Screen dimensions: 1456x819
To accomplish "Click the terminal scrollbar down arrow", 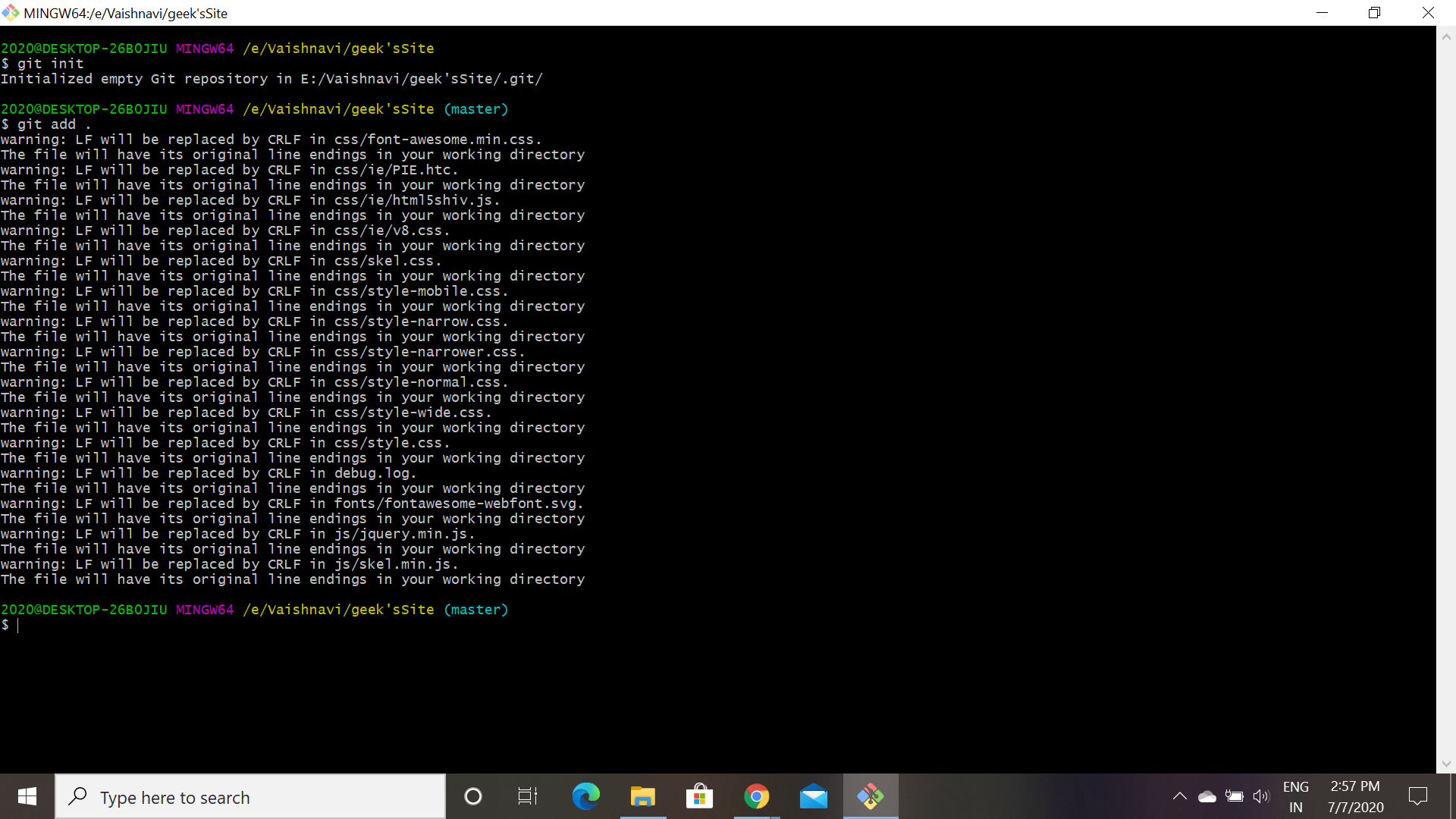I will pos(1446,764).
